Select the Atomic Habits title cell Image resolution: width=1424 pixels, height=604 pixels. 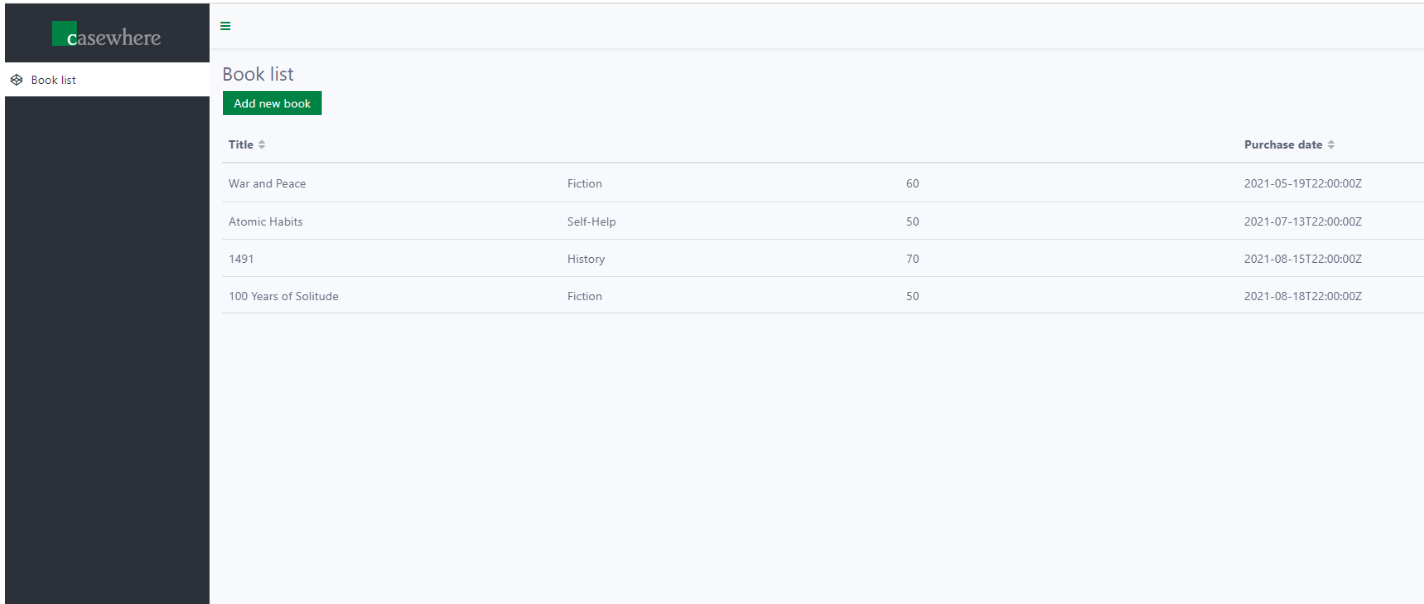[265, 222]
